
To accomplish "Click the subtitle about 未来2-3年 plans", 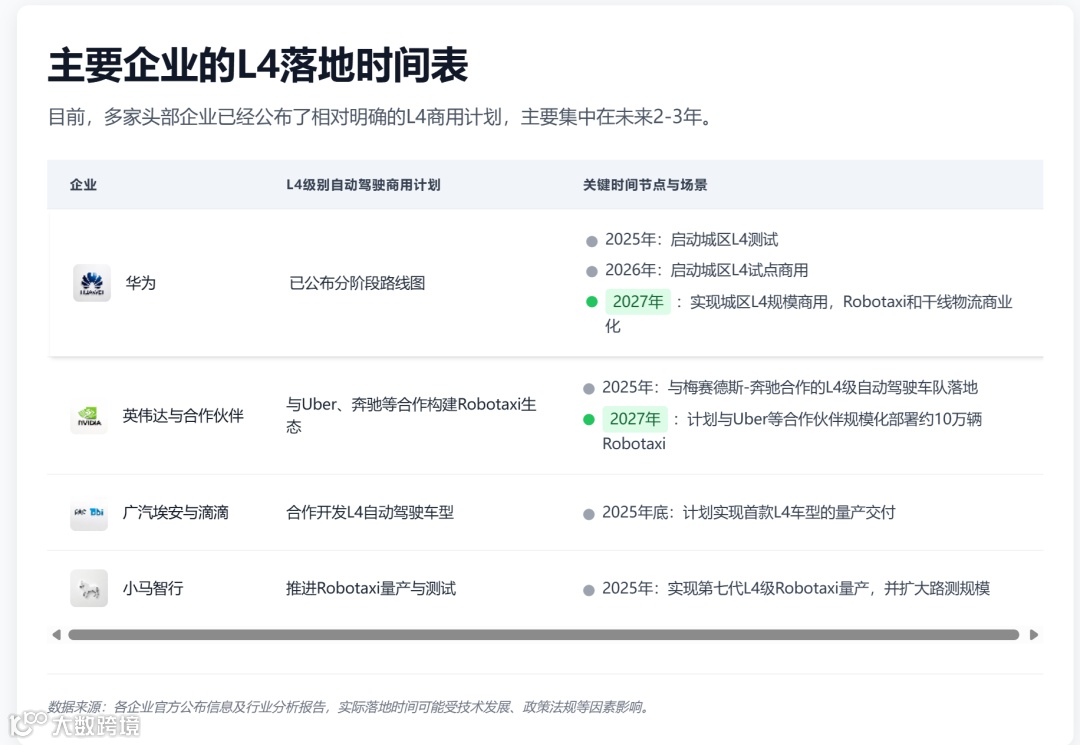I will (380, 117).
